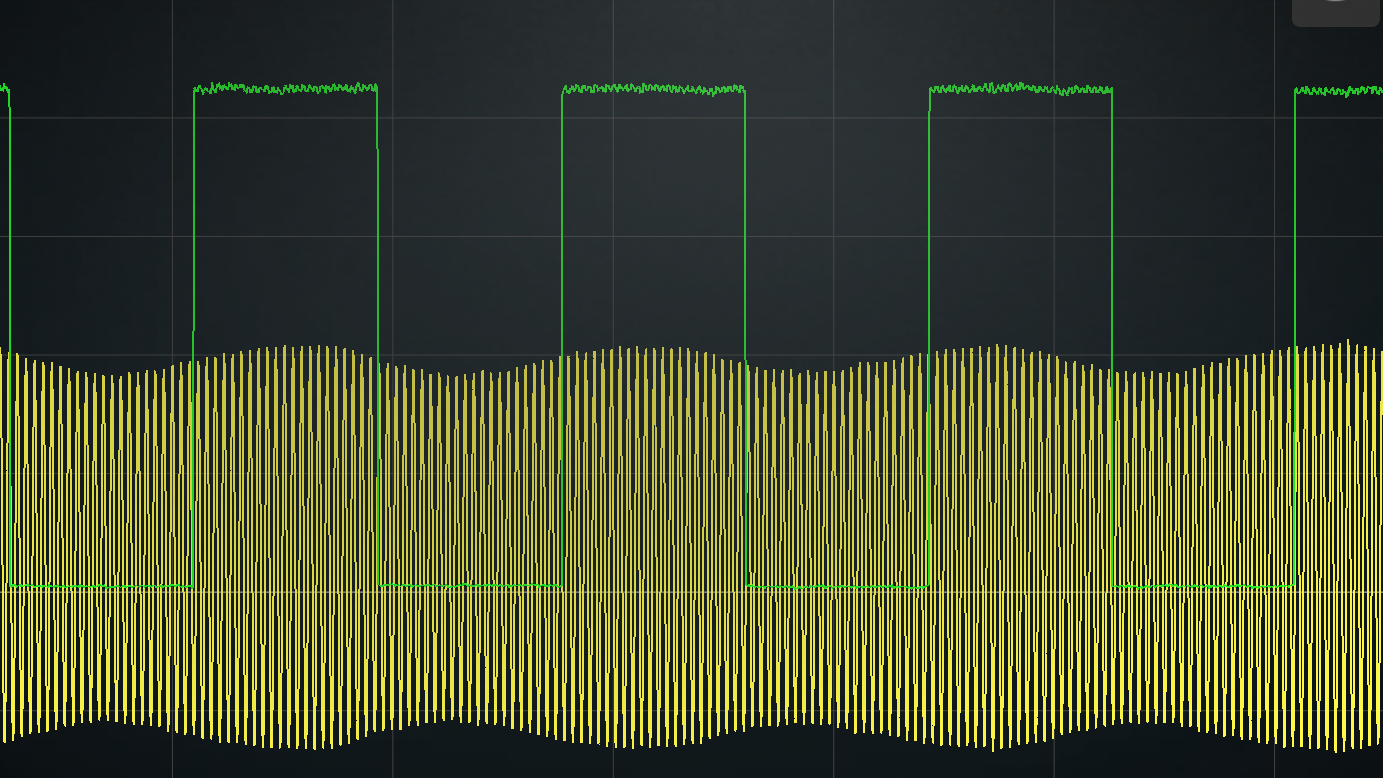Click green low level between second and third pulses

point(838,586)
